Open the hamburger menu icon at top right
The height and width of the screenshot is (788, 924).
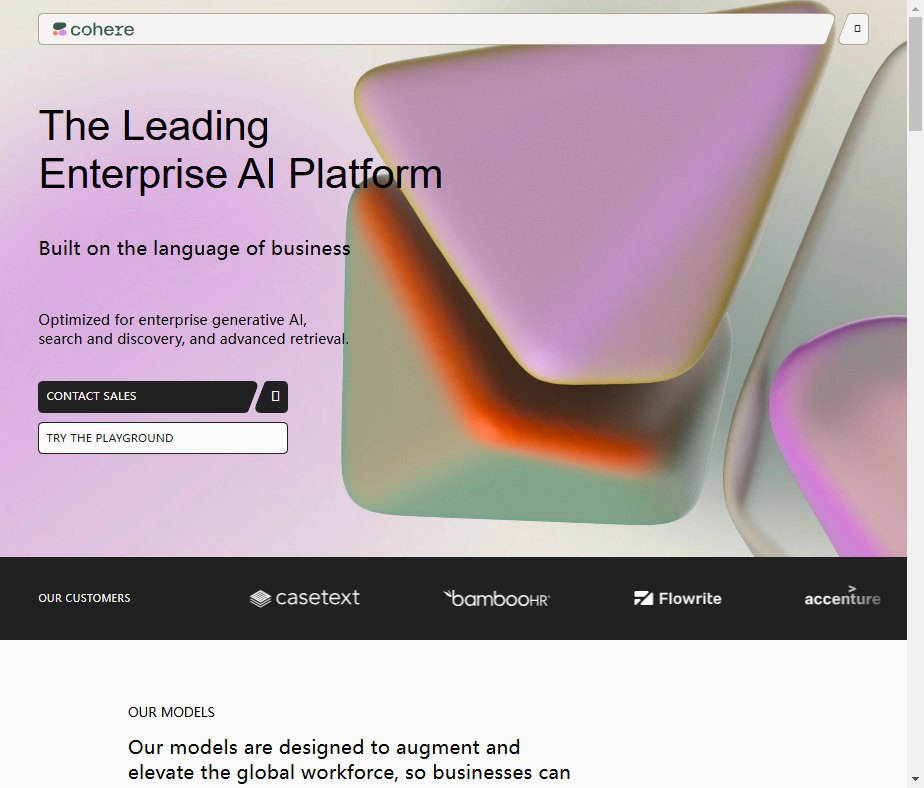[857, 28]
